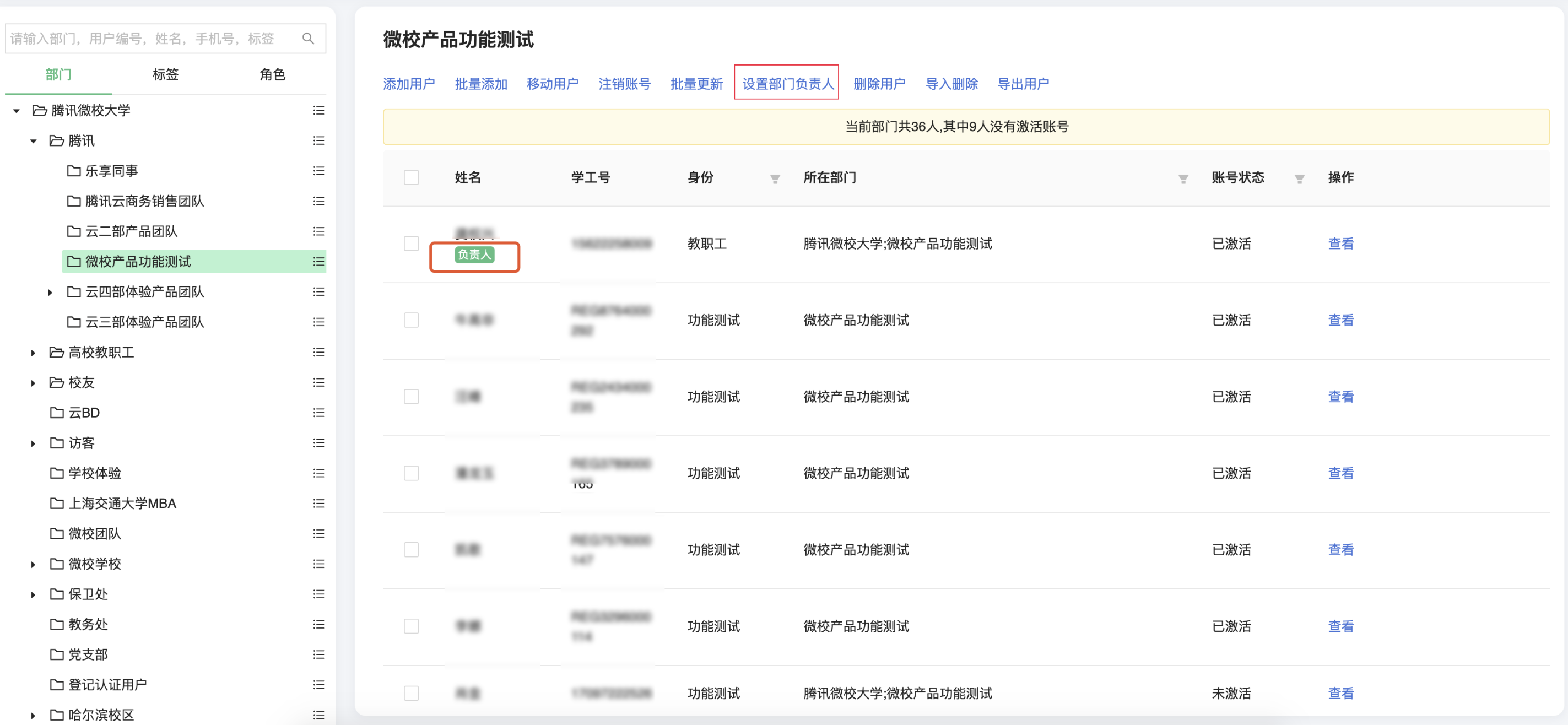1568x725 pixels.
Task: Open list menu icon for 教务处
Action: click(x=318, y=625)
